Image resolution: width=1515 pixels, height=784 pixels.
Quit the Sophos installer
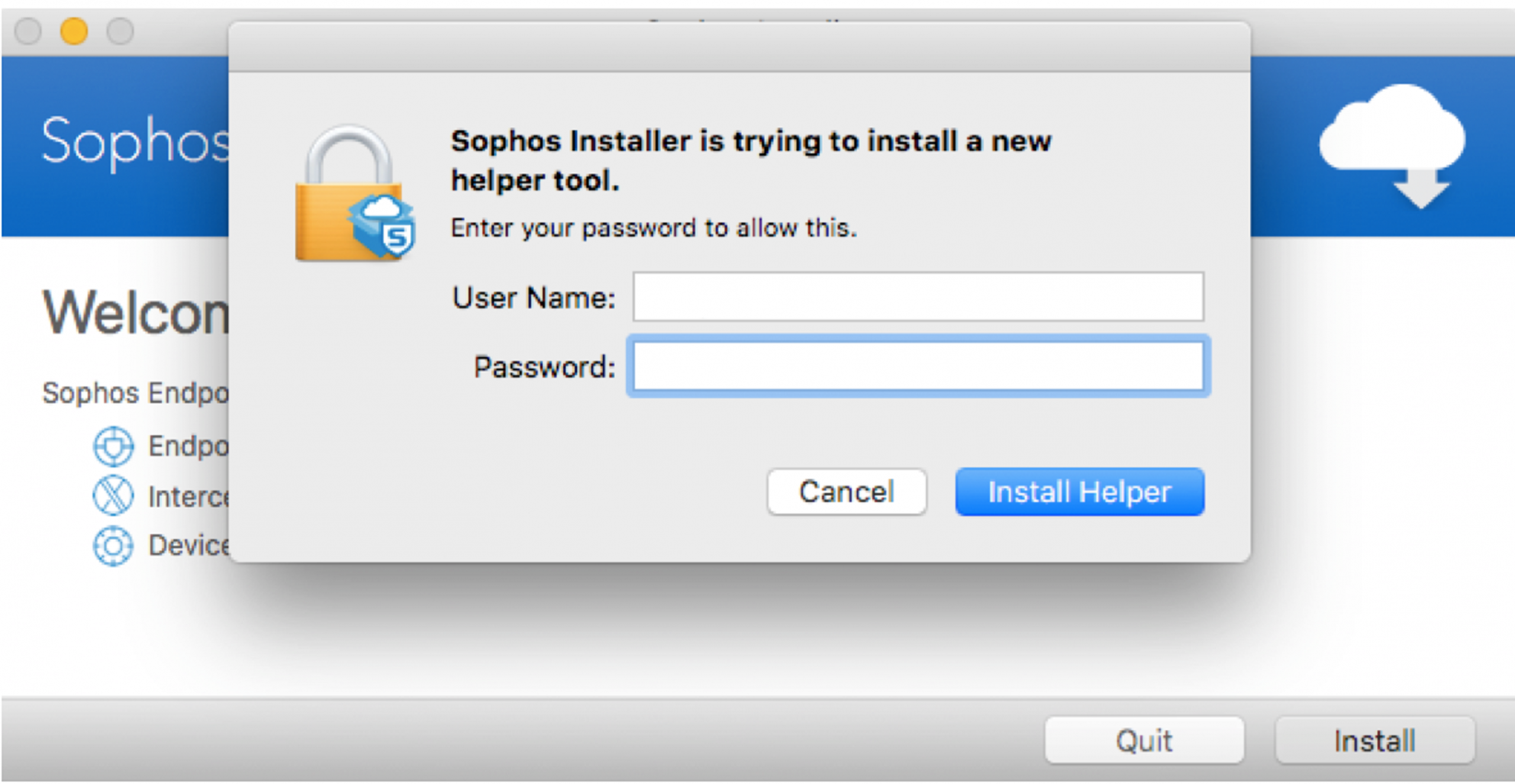pos(1144,740)
